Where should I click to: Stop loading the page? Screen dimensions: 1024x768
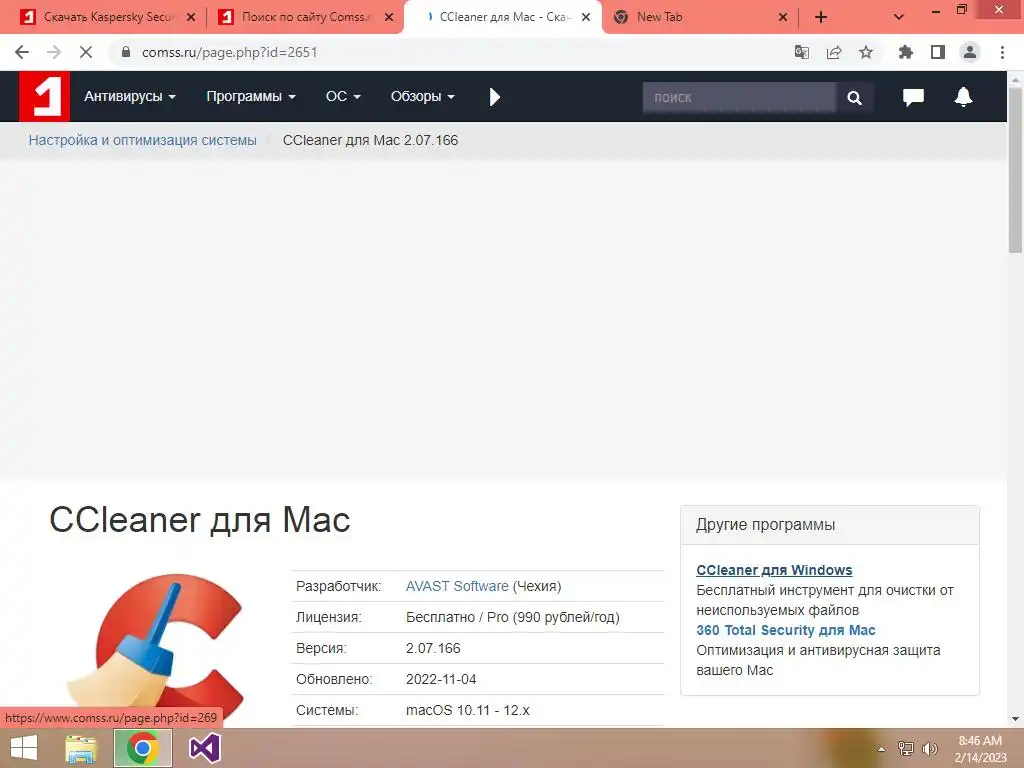coord(86,52)
